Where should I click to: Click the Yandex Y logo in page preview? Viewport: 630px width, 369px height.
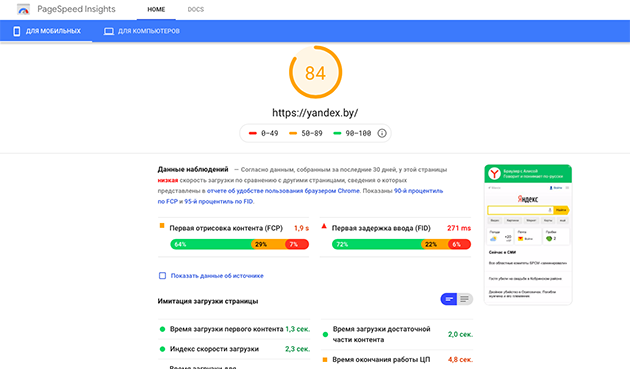[494, 174]
